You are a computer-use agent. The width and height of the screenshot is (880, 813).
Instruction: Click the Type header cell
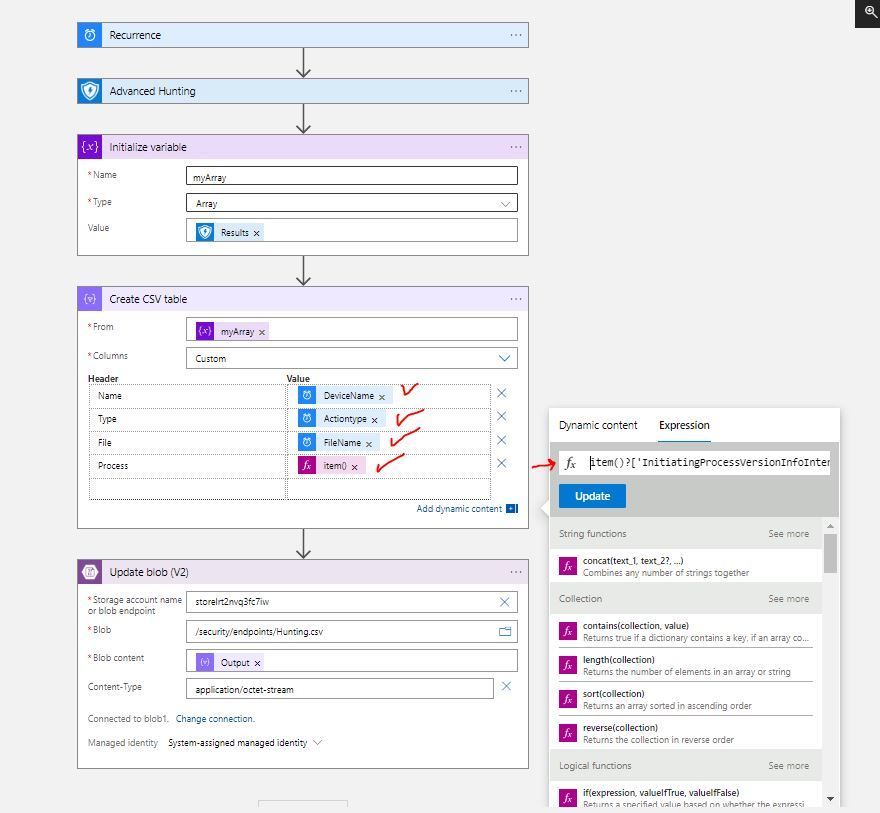(187, 419)
